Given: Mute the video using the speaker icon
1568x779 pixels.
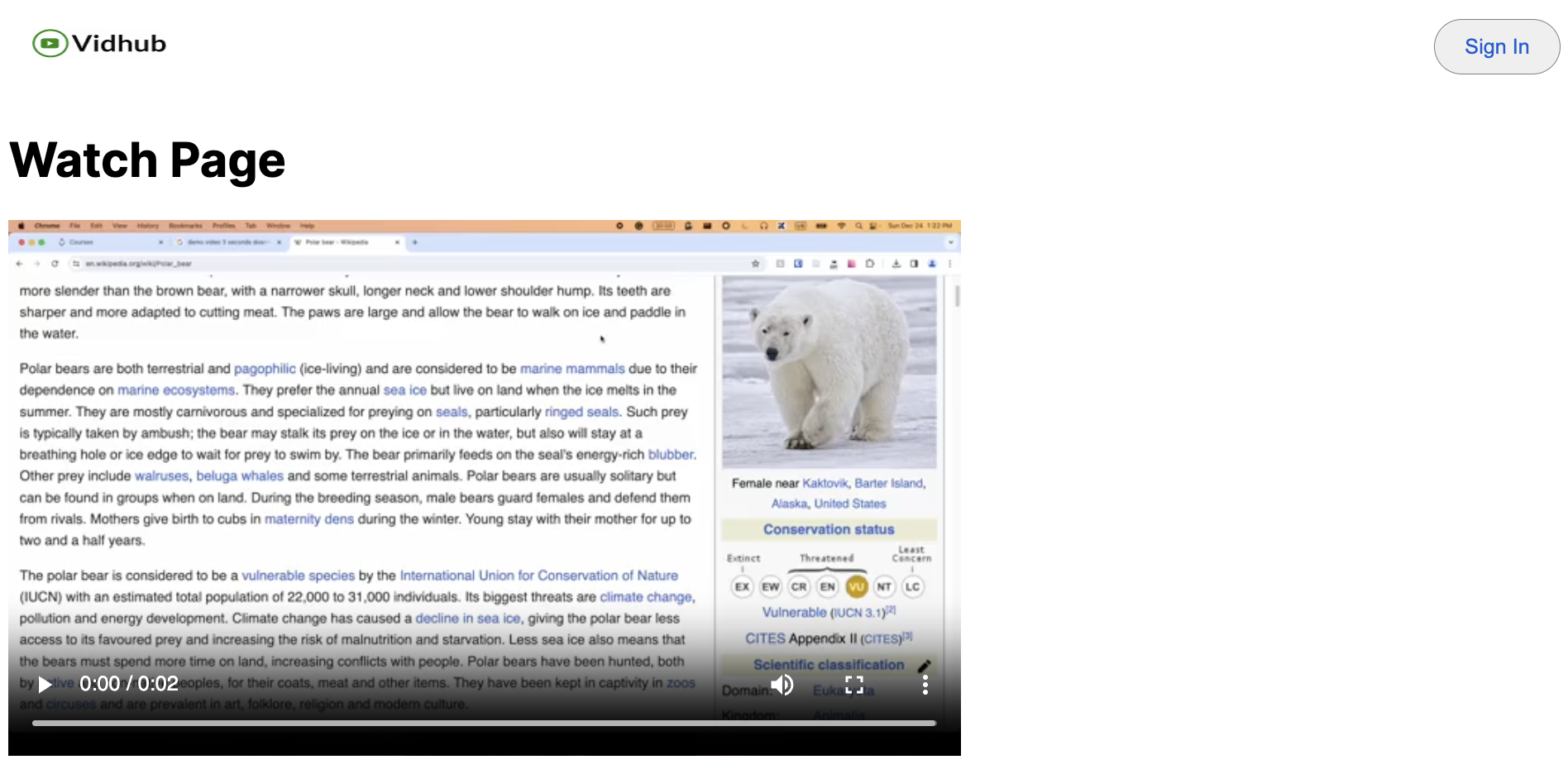Looking at the screenshot, I should pos(782,685).
